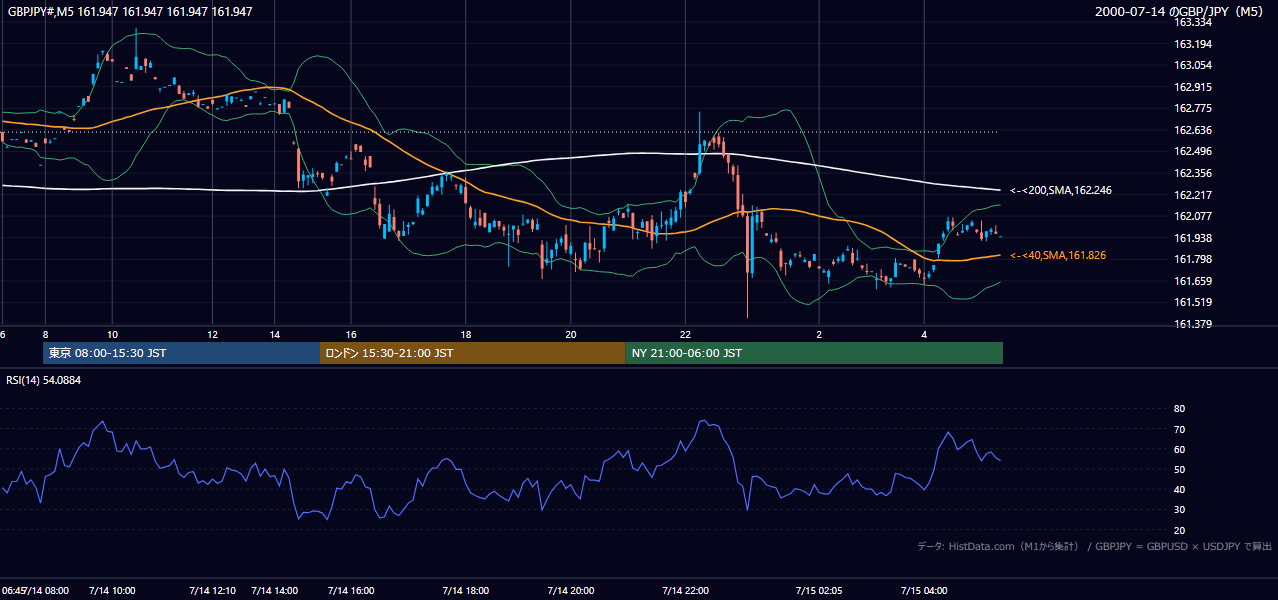Click price axis value 161.798
Image resolution: width=1278 pixels, height=600 pixels.
click(1192, 259)
